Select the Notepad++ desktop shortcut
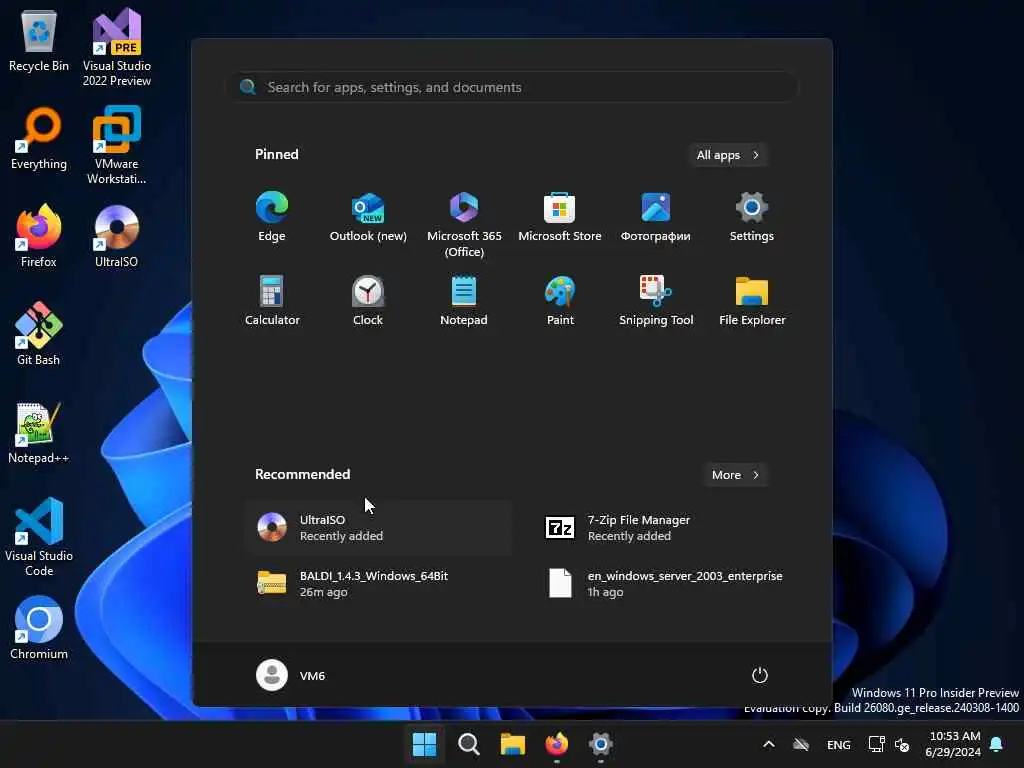The width and height of the screenshot is (1024, 768). [39, 432]
